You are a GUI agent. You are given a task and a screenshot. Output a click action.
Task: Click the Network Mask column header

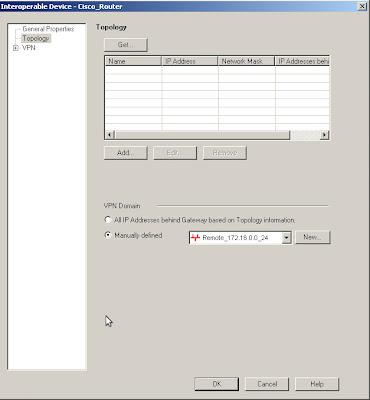pyautogui.click(x=247, y=61)
